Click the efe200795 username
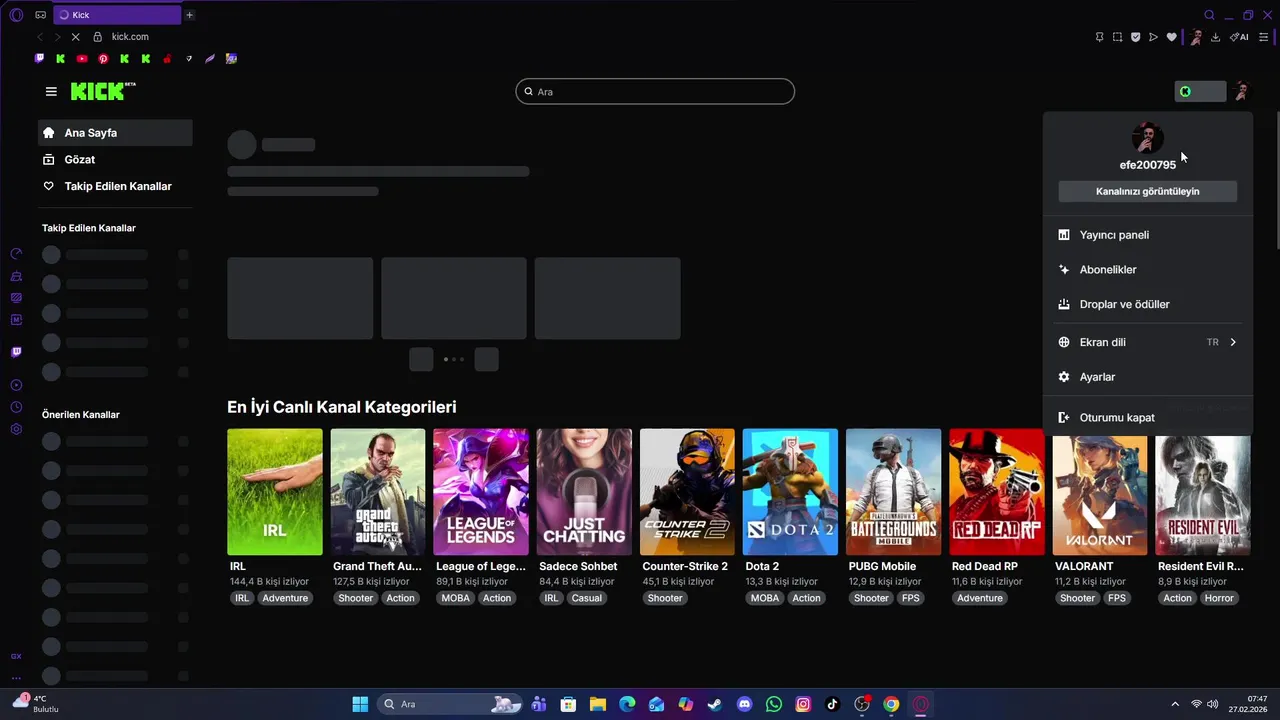Viewport: 1280px width, 720px height. [1147, 165]
